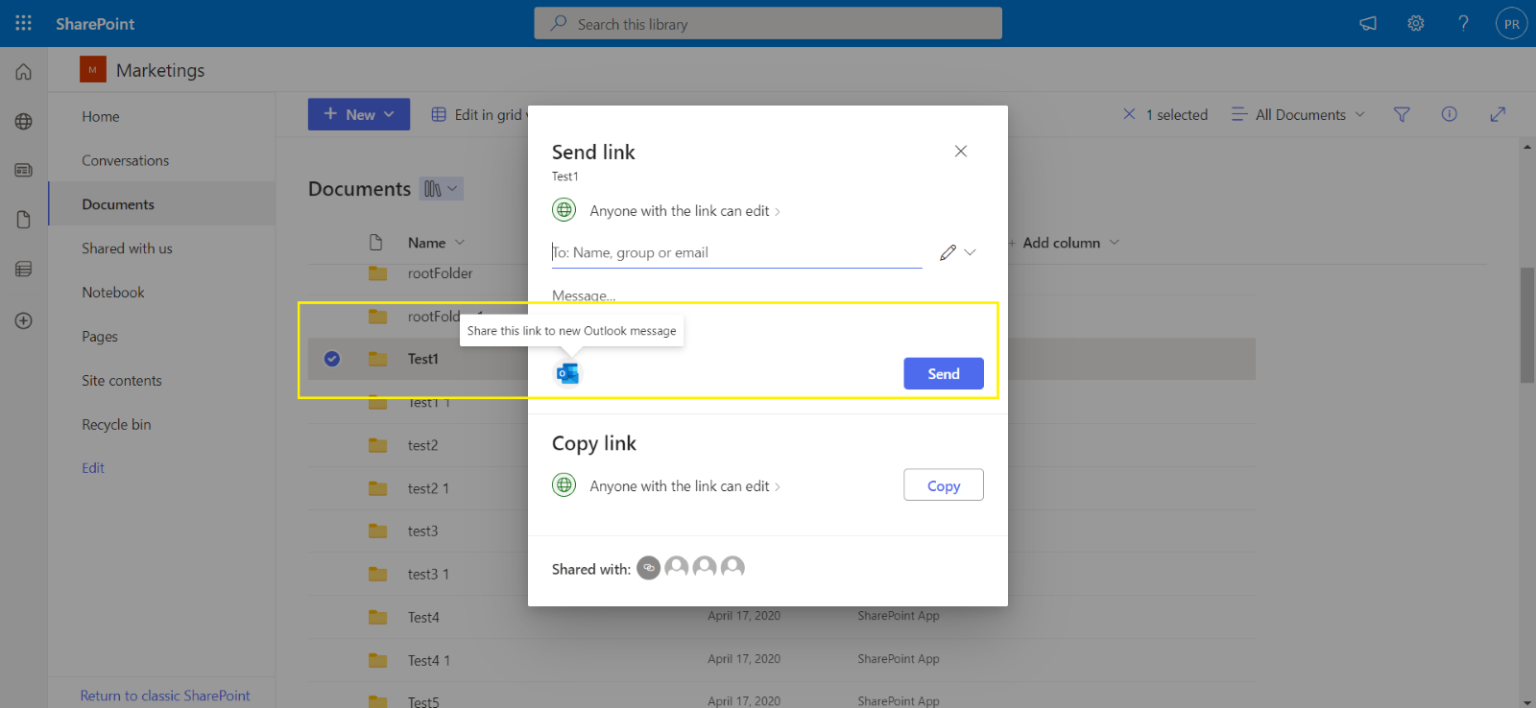Image resolution: width=1536 pixels, height=708 pixels.
Task: Click the megaphone announcements icon
Action: 1367,23
